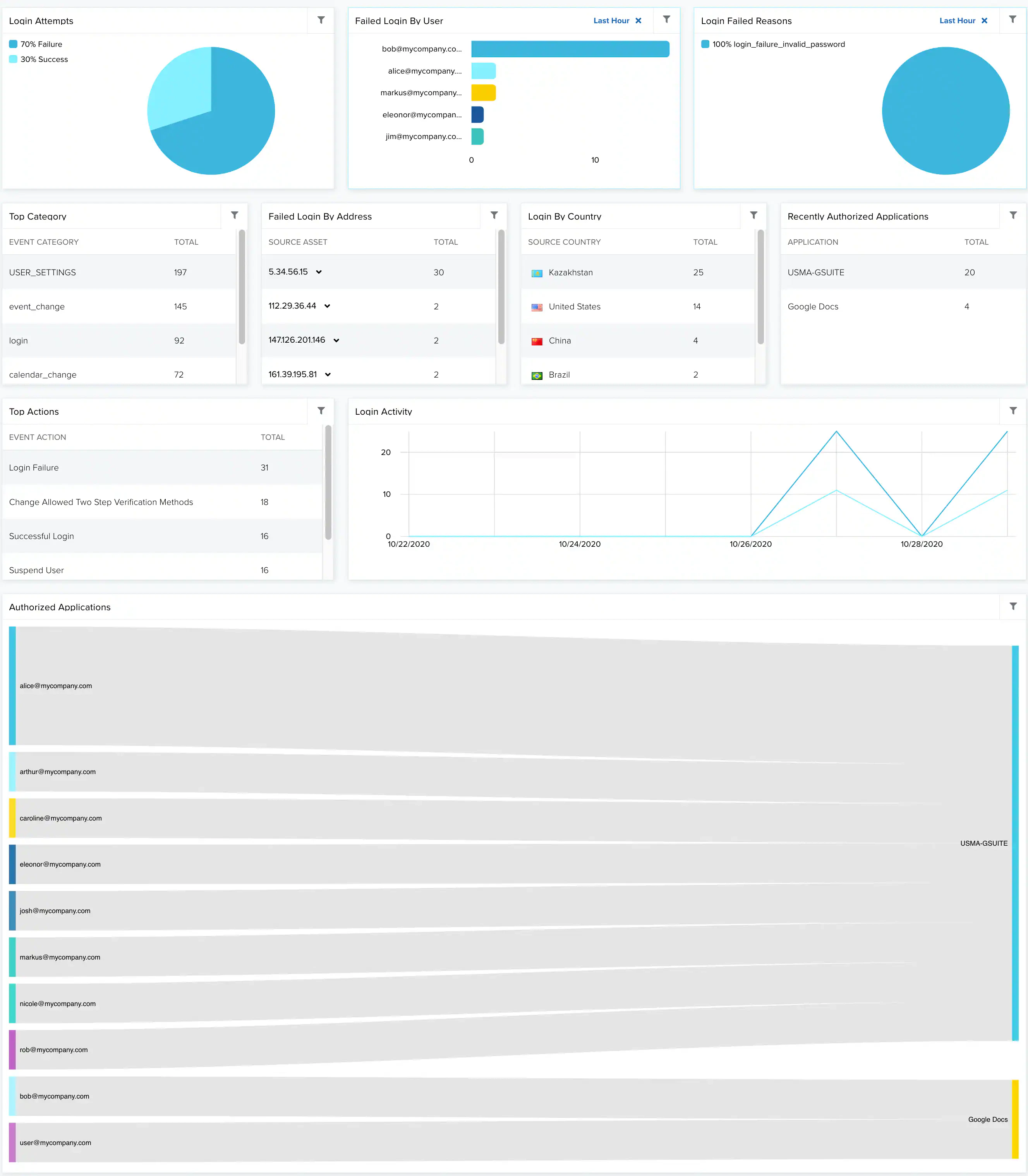
Task: Remove Last Hour filter from Failed Login By User
Action: point(638,21)
